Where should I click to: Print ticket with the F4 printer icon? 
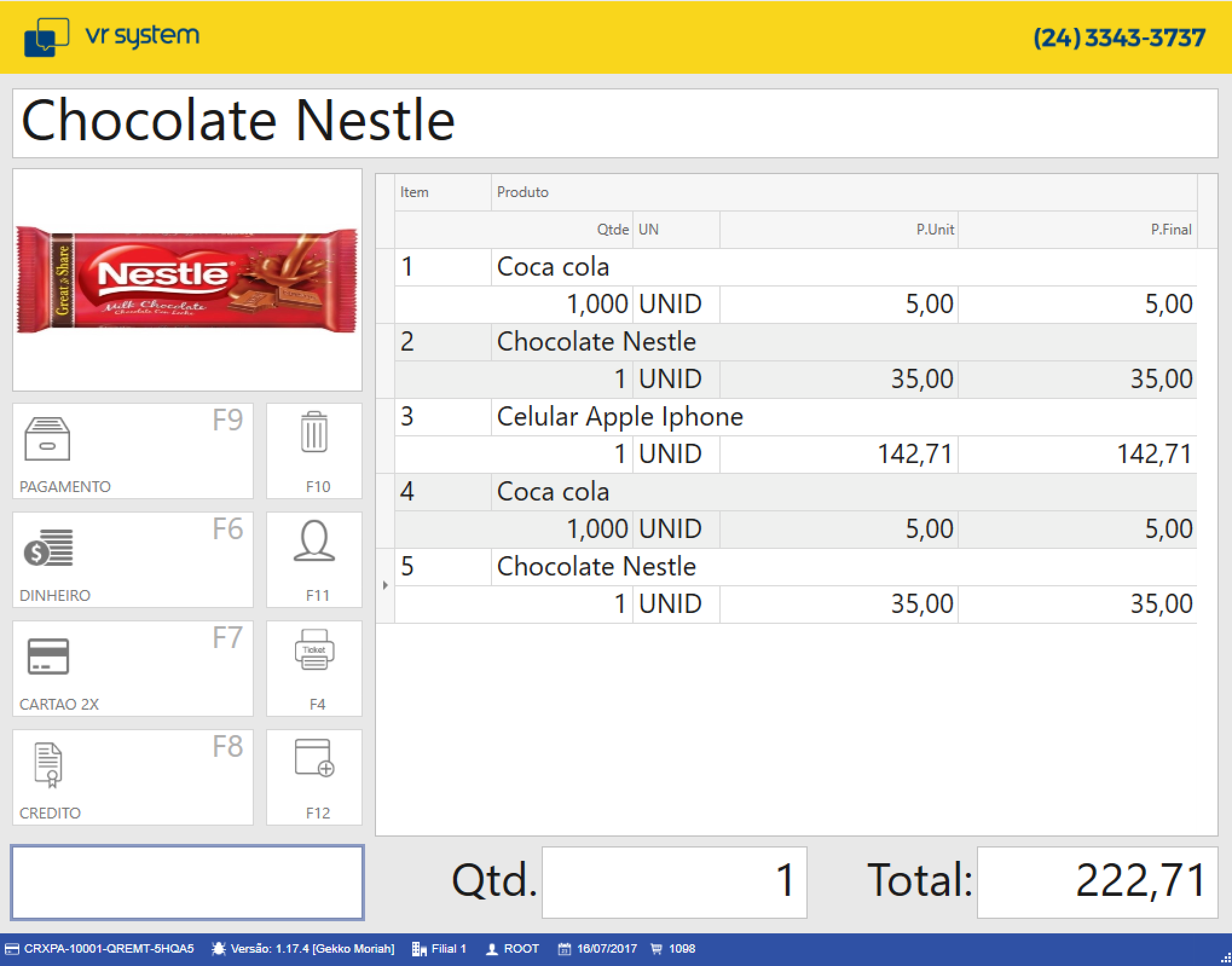[314, 650]
